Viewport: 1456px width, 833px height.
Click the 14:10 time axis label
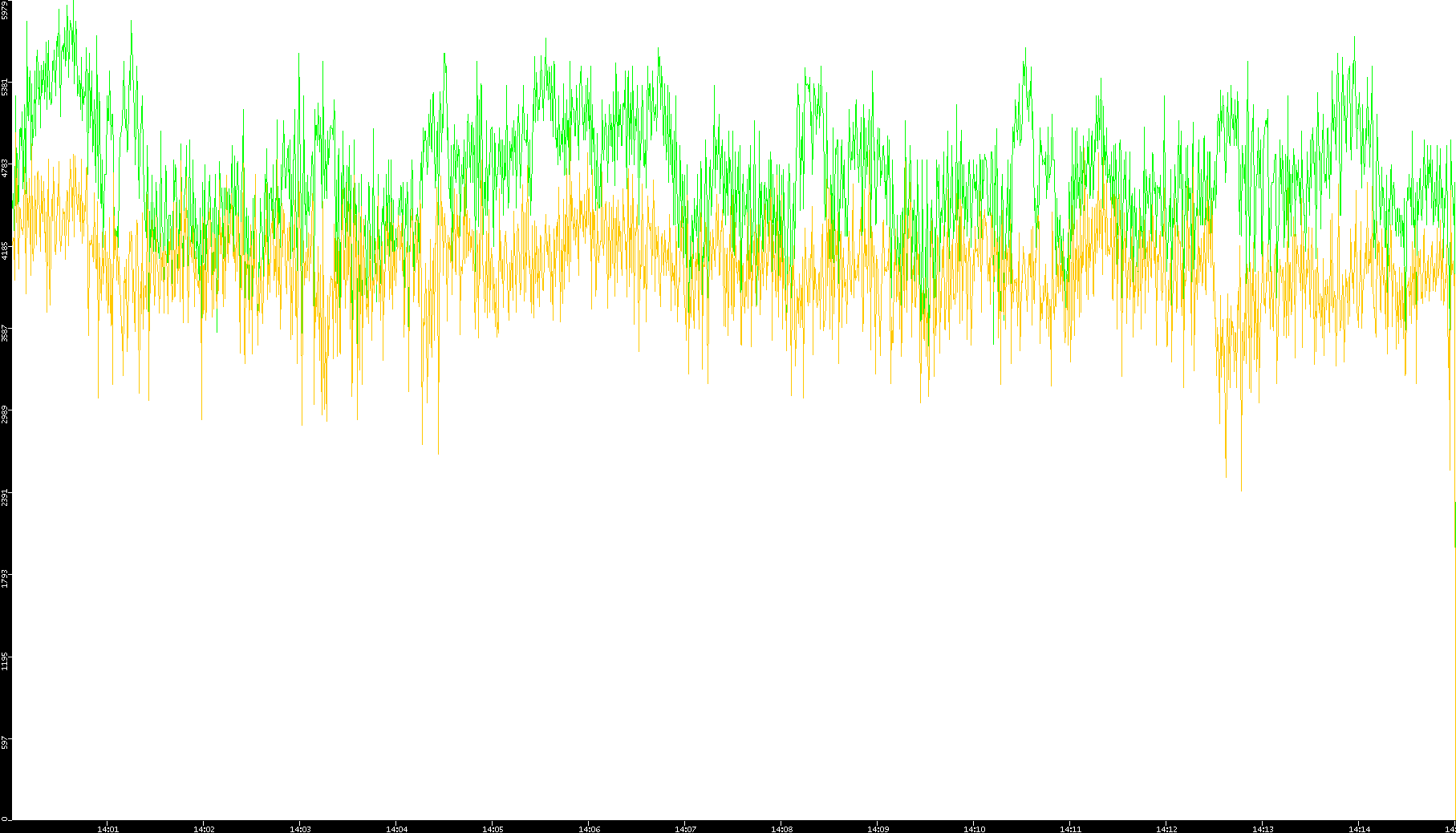click(x=974, y=829)
